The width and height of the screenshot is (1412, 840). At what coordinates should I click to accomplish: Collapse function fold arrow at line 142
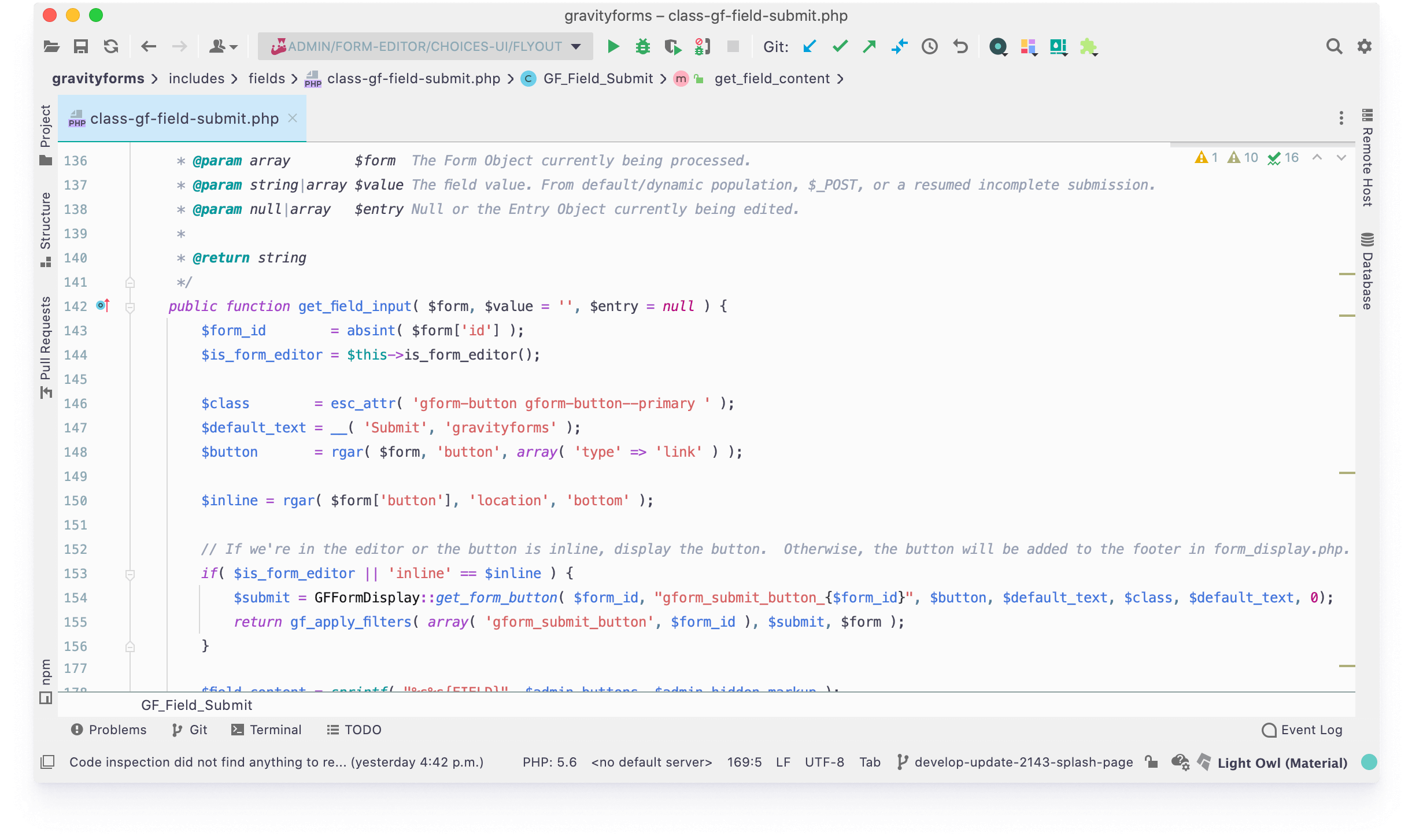point(130,307)
